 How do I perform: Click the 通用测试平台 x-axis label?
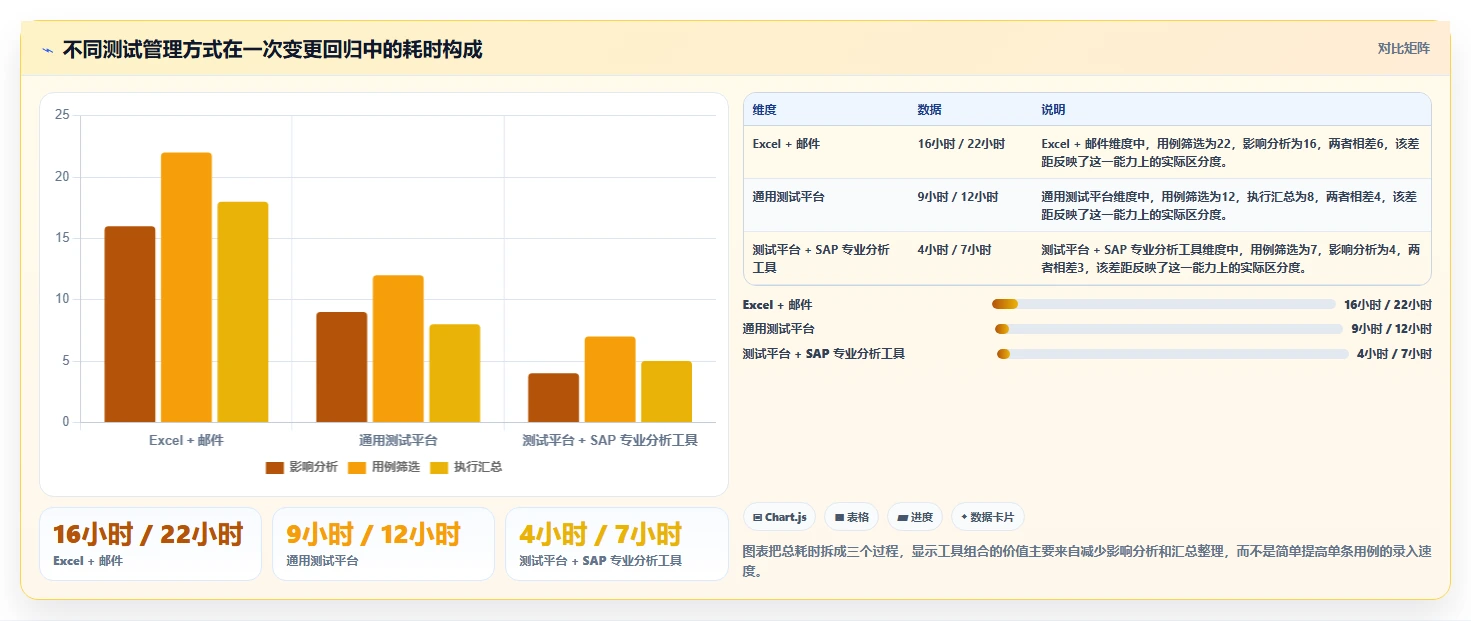[x=398, y=440]
